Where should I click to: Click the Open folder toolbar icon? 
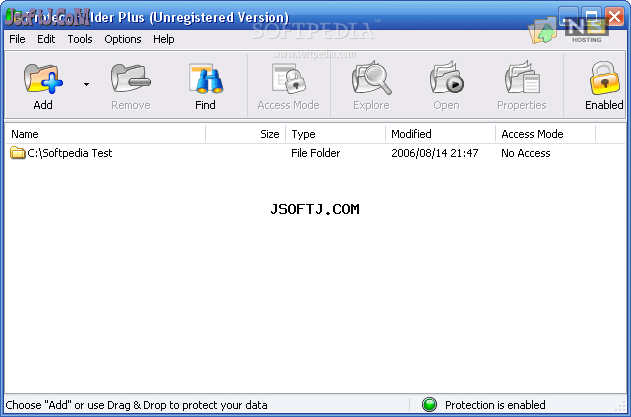tap(446, 77)
